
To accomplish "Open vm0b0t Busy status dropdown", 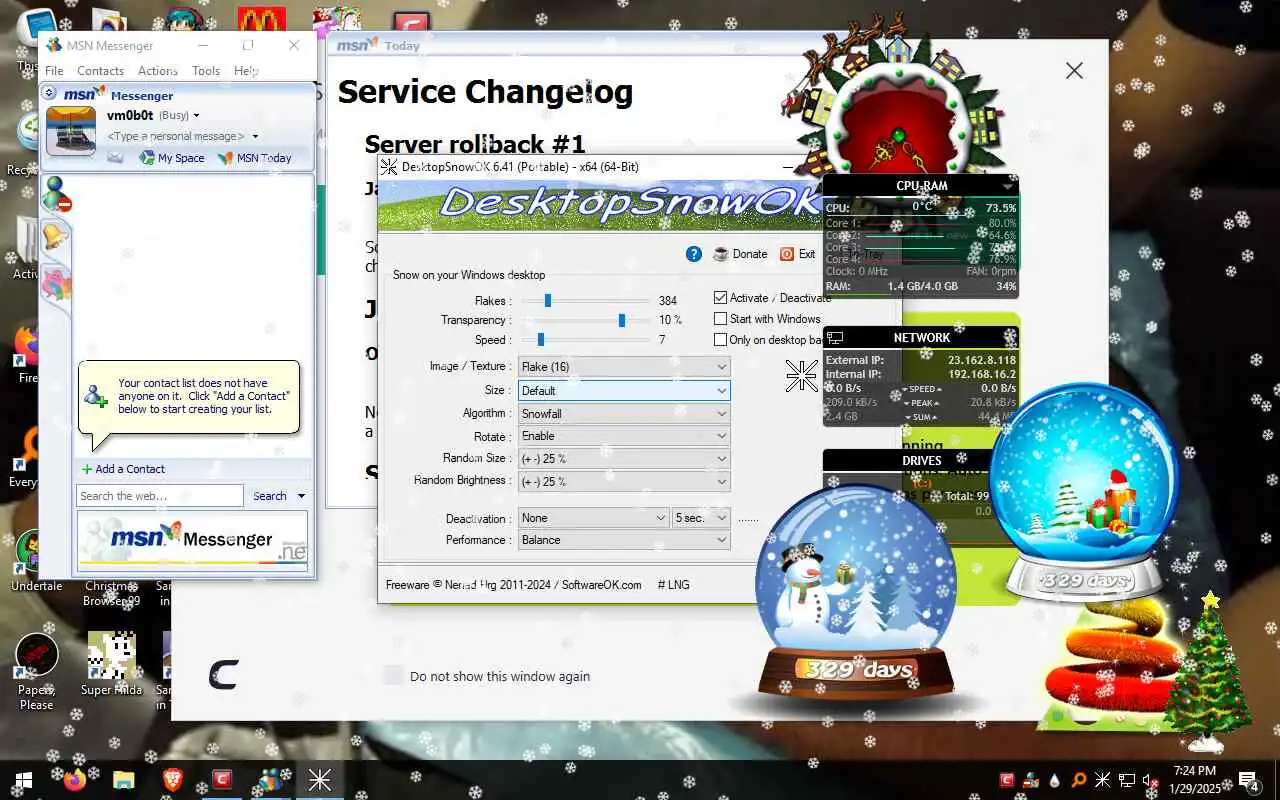I will coord(153,115).
